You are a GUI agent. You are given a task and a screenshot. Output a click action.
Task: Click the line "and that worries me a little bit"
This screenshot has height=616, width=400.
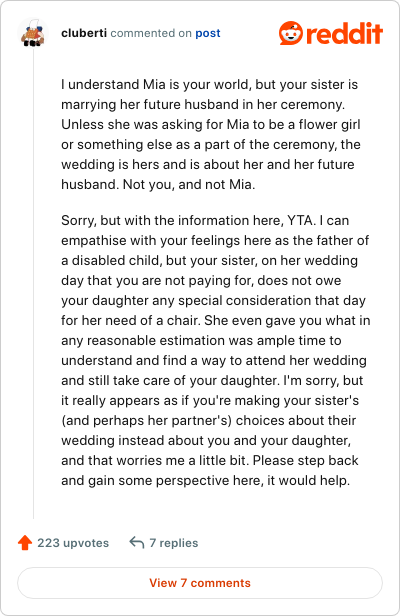pos(210,460)
